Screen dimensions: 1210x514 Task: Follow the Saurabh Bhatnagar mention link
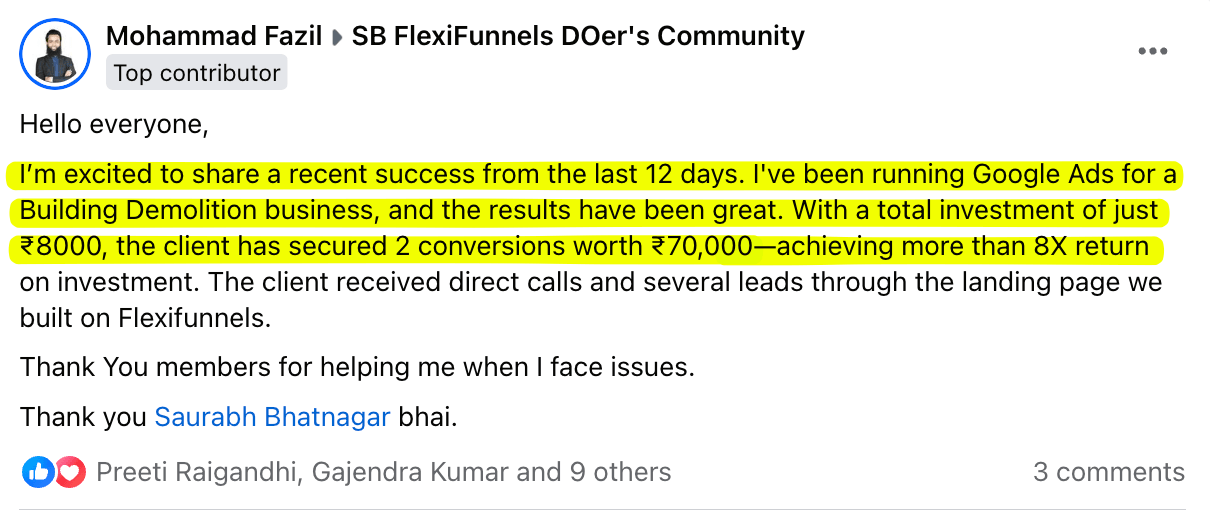[272, 417]
